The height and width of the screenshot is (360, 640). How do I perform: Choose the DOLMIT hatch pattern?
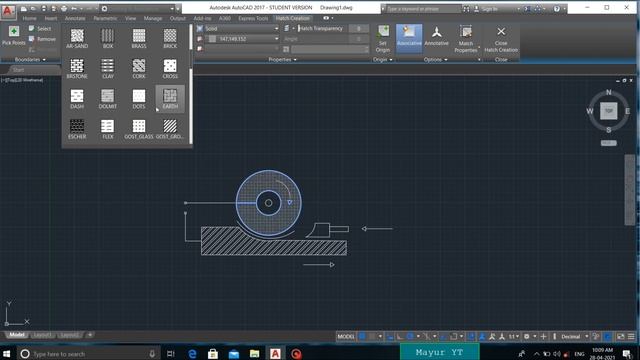click(108, 99)
